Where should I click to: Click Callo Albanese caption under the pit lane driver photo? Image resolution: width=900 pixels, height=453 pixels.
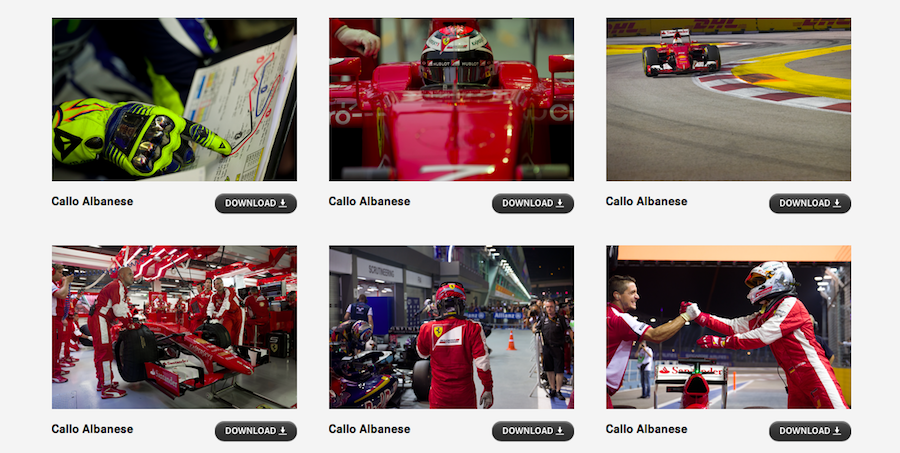coord(370,429)
